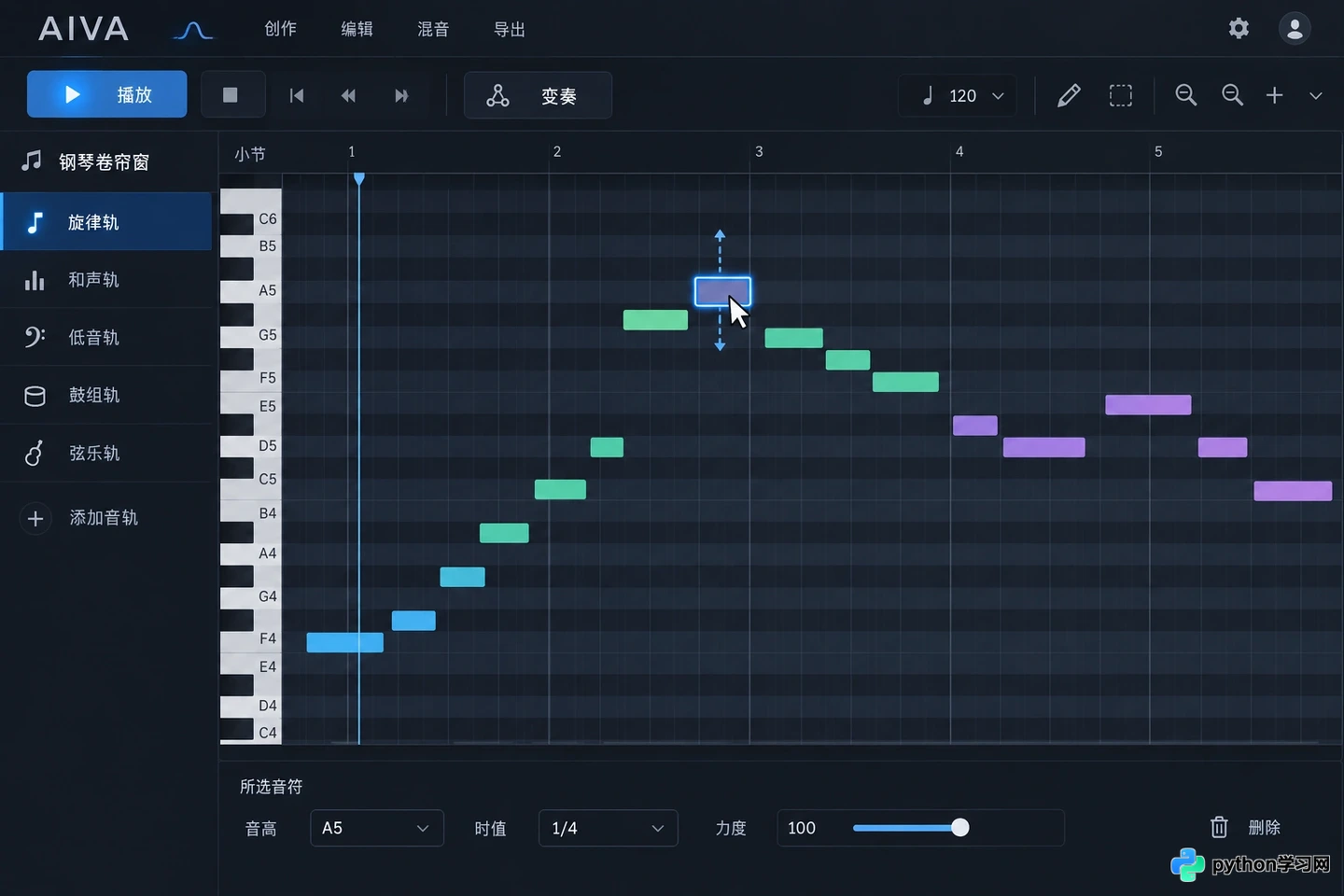Expand the chevron next to plus icon
The height and width of the screenshot is (896, 1344).
click(1315, 95)
